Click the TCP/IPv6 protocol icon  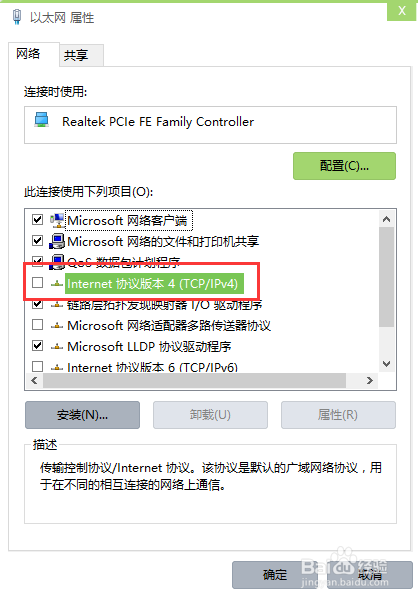click(x=57, y=367)
